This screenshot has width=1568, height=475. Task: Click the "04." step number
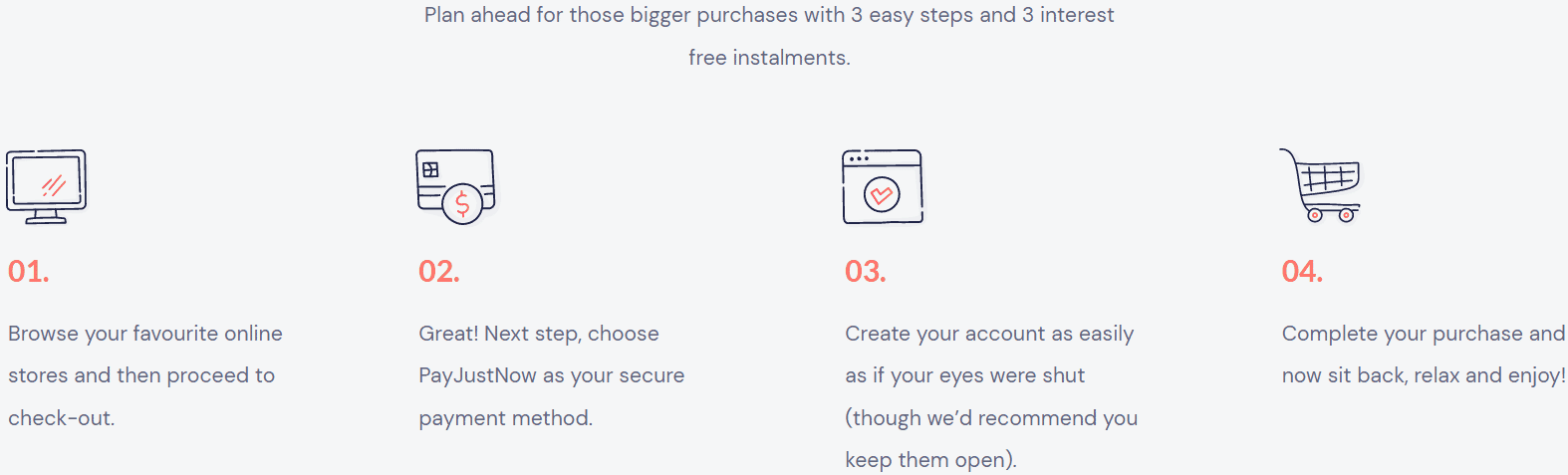coord(1302,272)
